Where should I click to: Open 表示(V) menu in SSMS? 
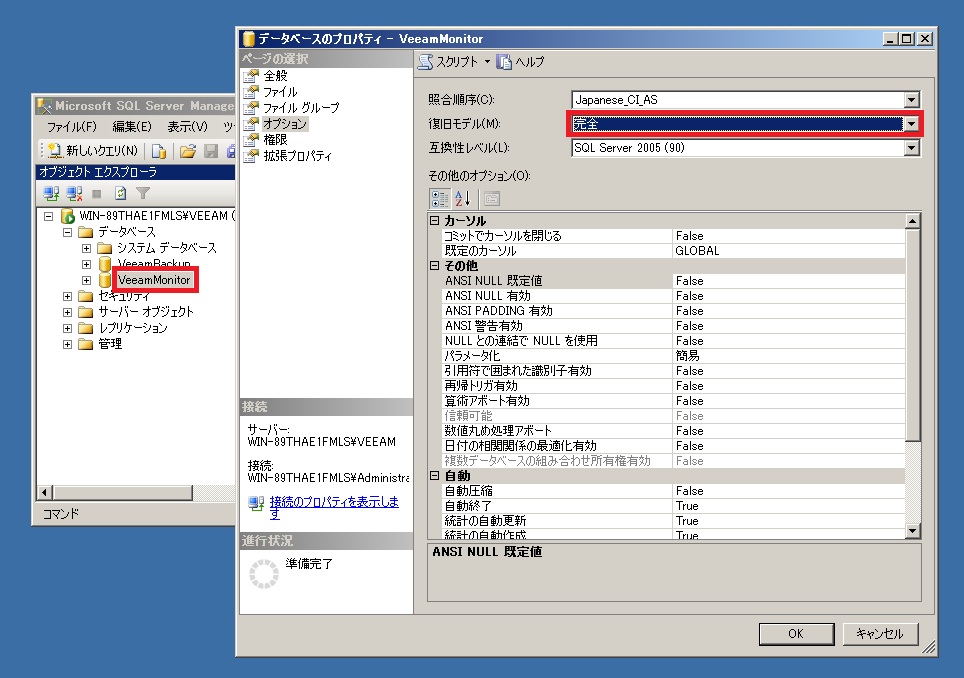188,127
